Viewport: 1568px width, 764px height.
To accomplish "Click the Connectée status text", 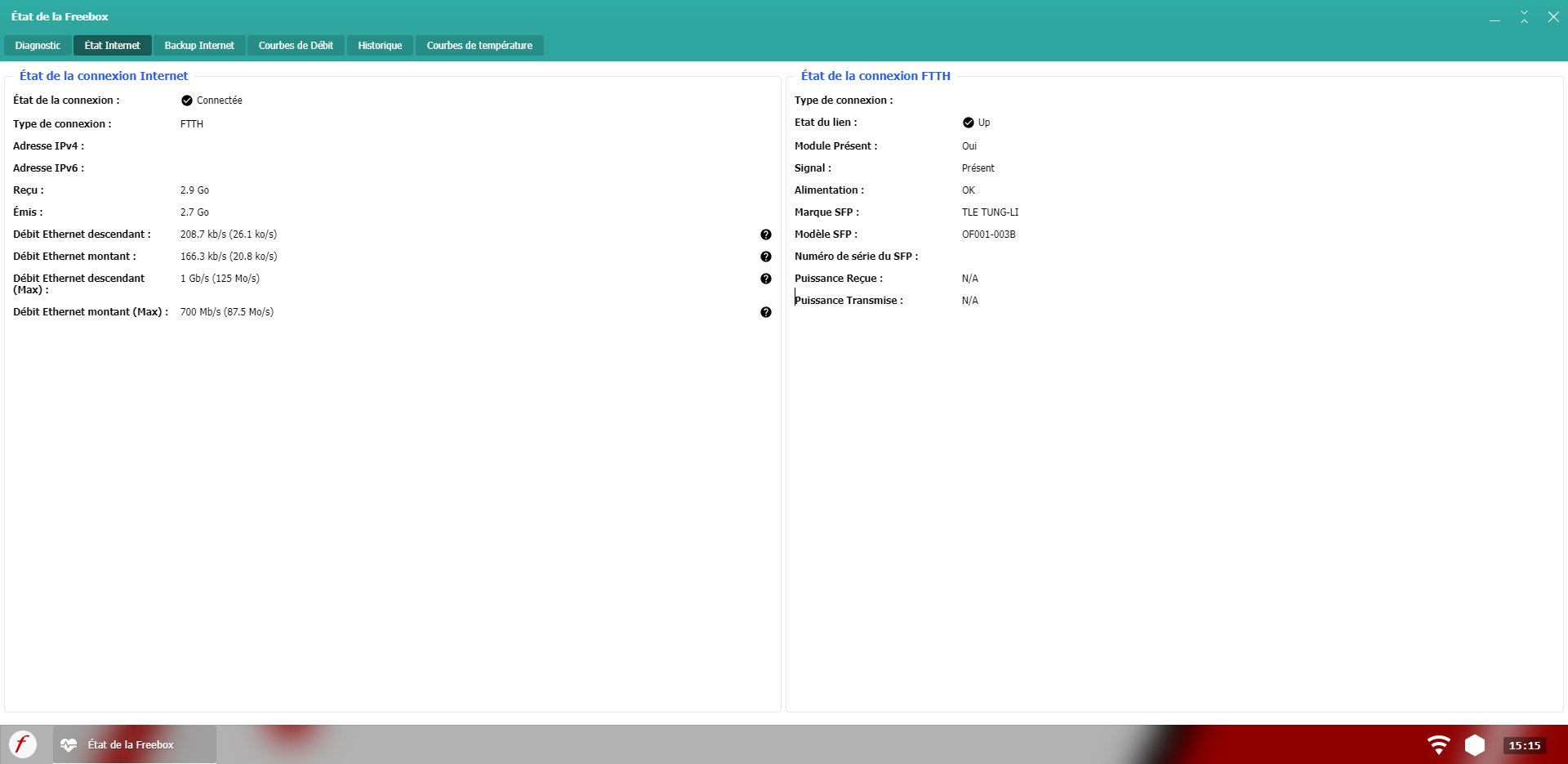I will tap(220, 101).
